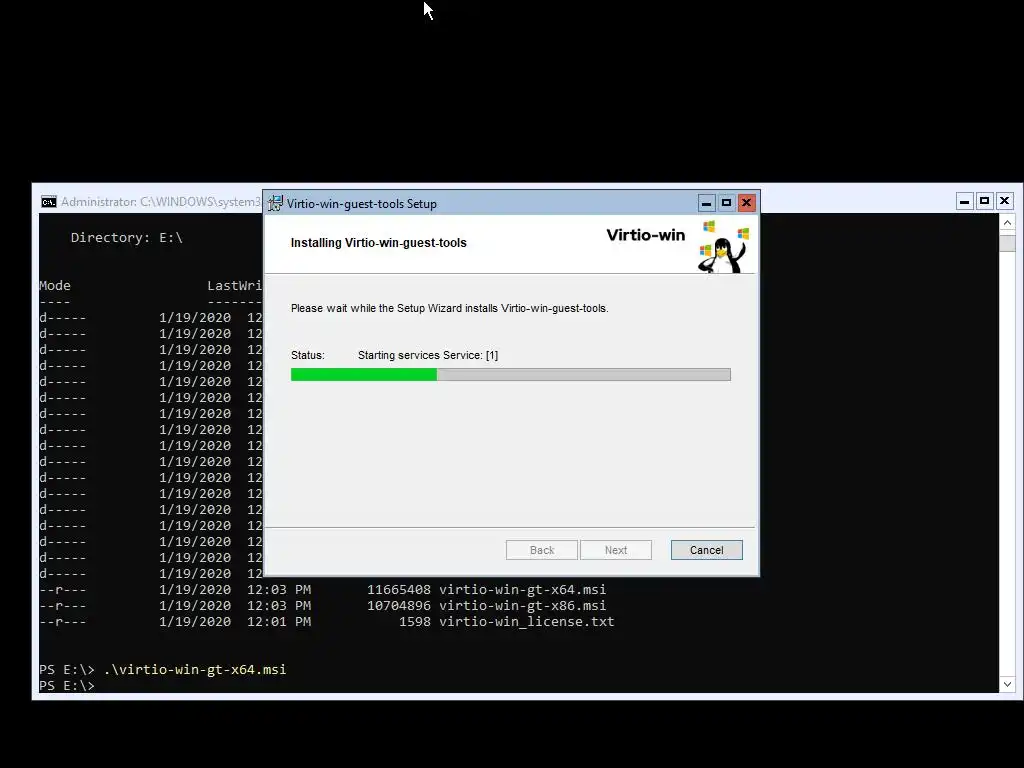Click the console scrollbar thumb

click(1007, 242)
